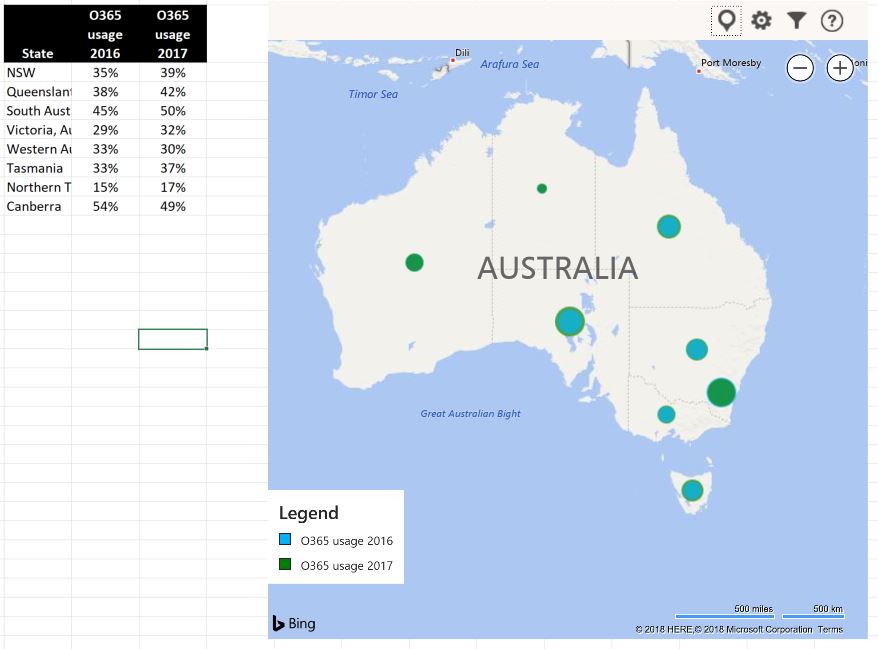The width and height of the screenshot is (878, 649).
Task: Select the Western Australia cell
Action: coord(38,149)
